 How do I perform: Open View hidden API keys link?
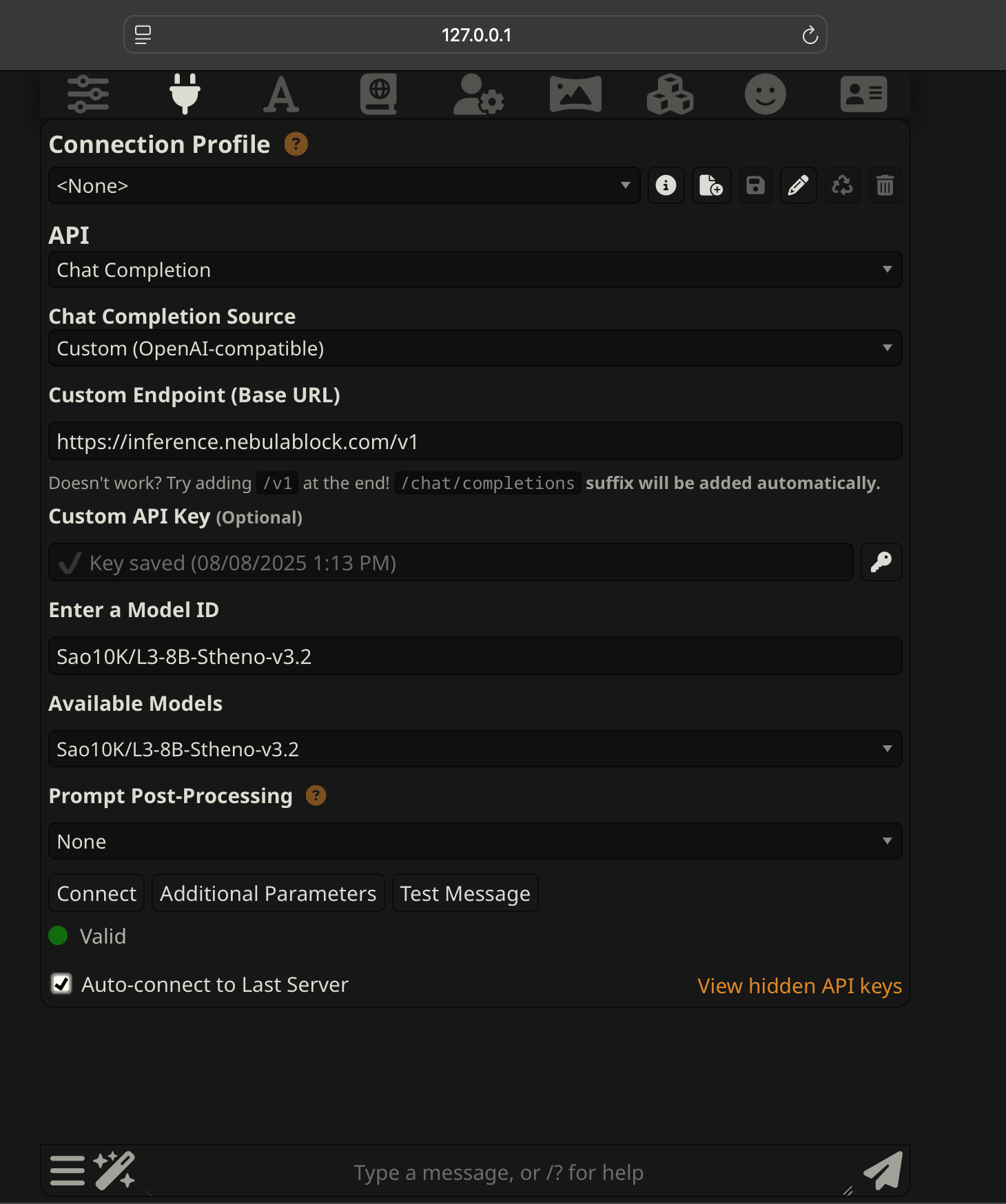click(x=799, y=986)
